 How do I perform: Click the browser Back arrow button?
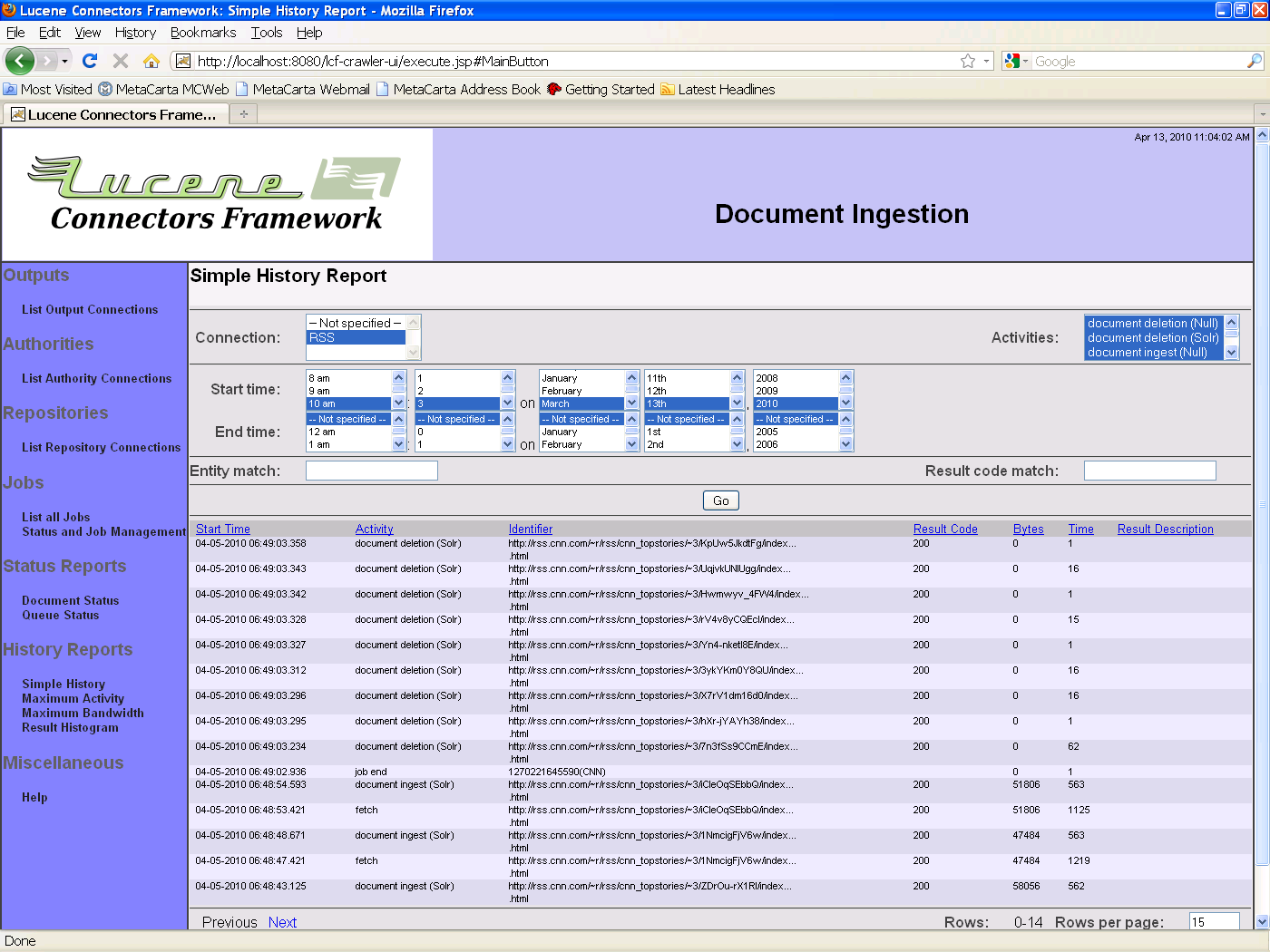(x=20, y=61)
